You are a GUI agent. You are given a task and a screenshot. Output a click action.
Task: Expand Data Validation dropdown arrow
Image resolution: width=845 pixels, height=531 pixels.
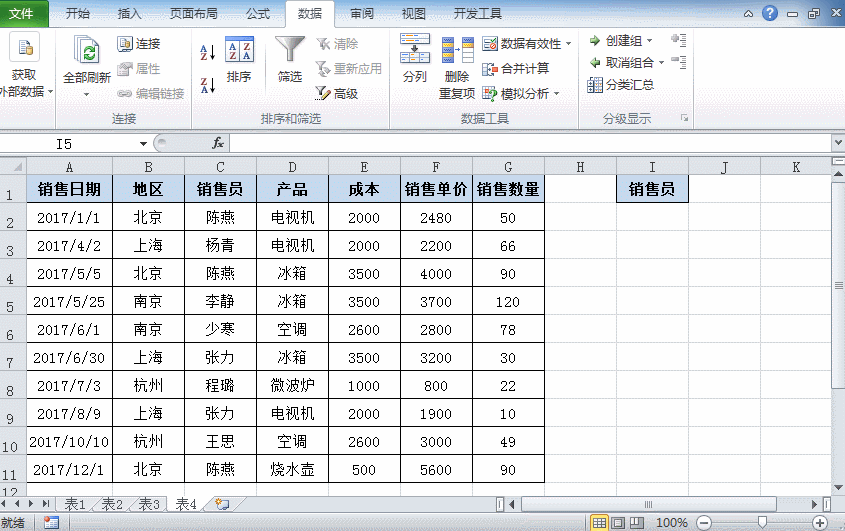[x=569, y=44]
